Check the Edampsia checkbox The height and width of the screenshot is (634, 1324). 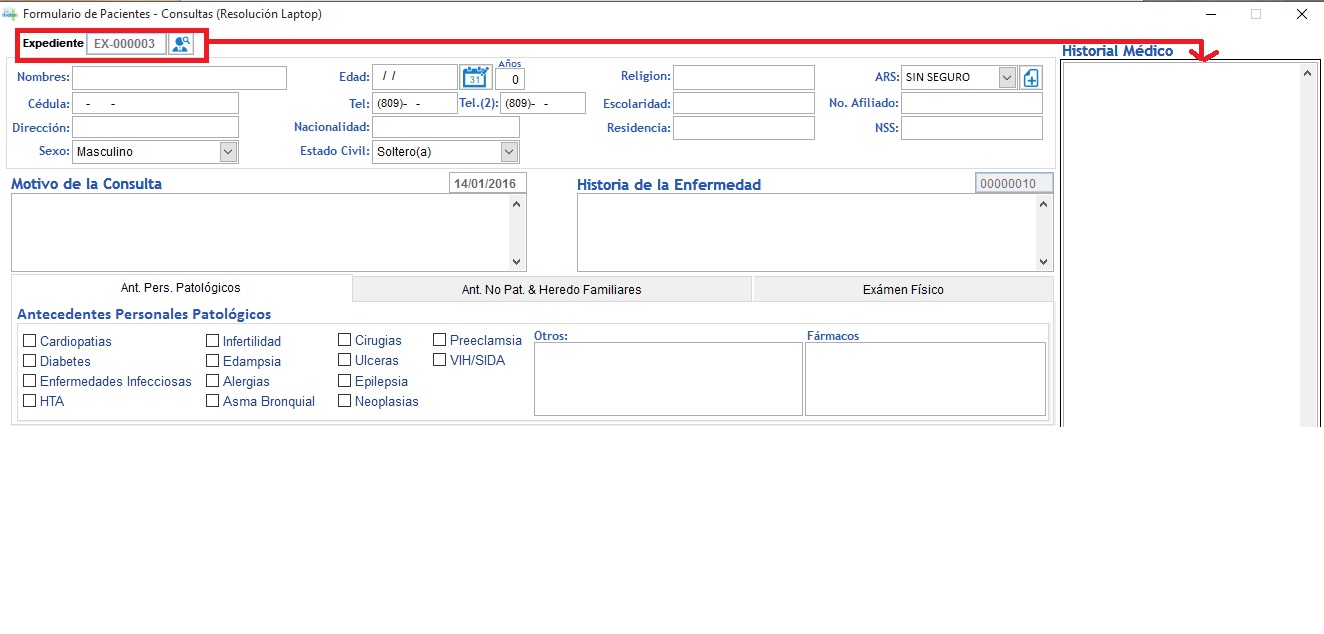213,361
